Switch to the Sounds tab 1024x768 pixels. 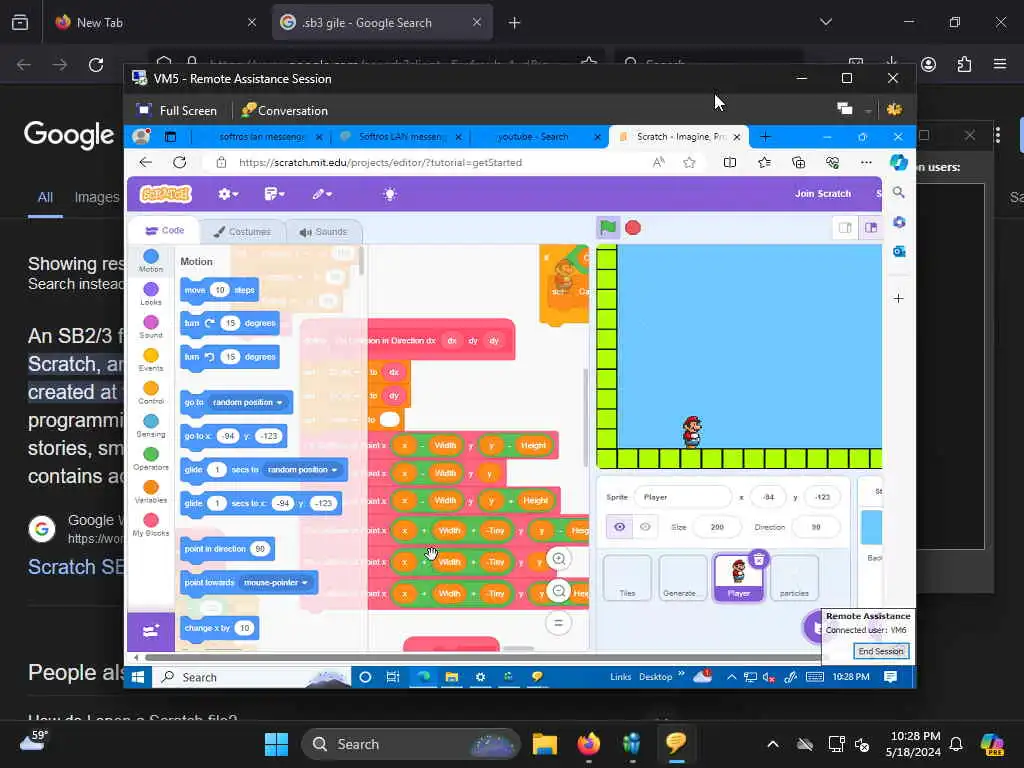(x=323, y=232)
